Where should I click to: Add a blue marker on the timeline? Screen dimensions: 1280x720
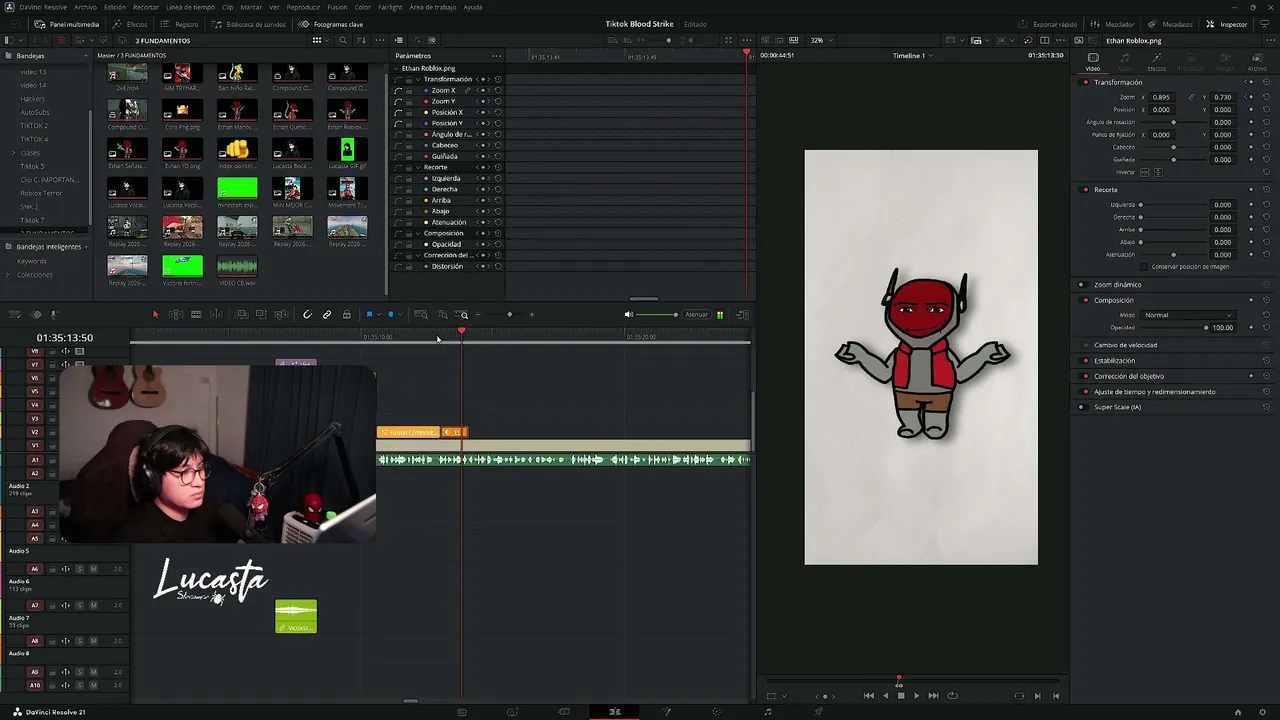[x=391, y=315]
